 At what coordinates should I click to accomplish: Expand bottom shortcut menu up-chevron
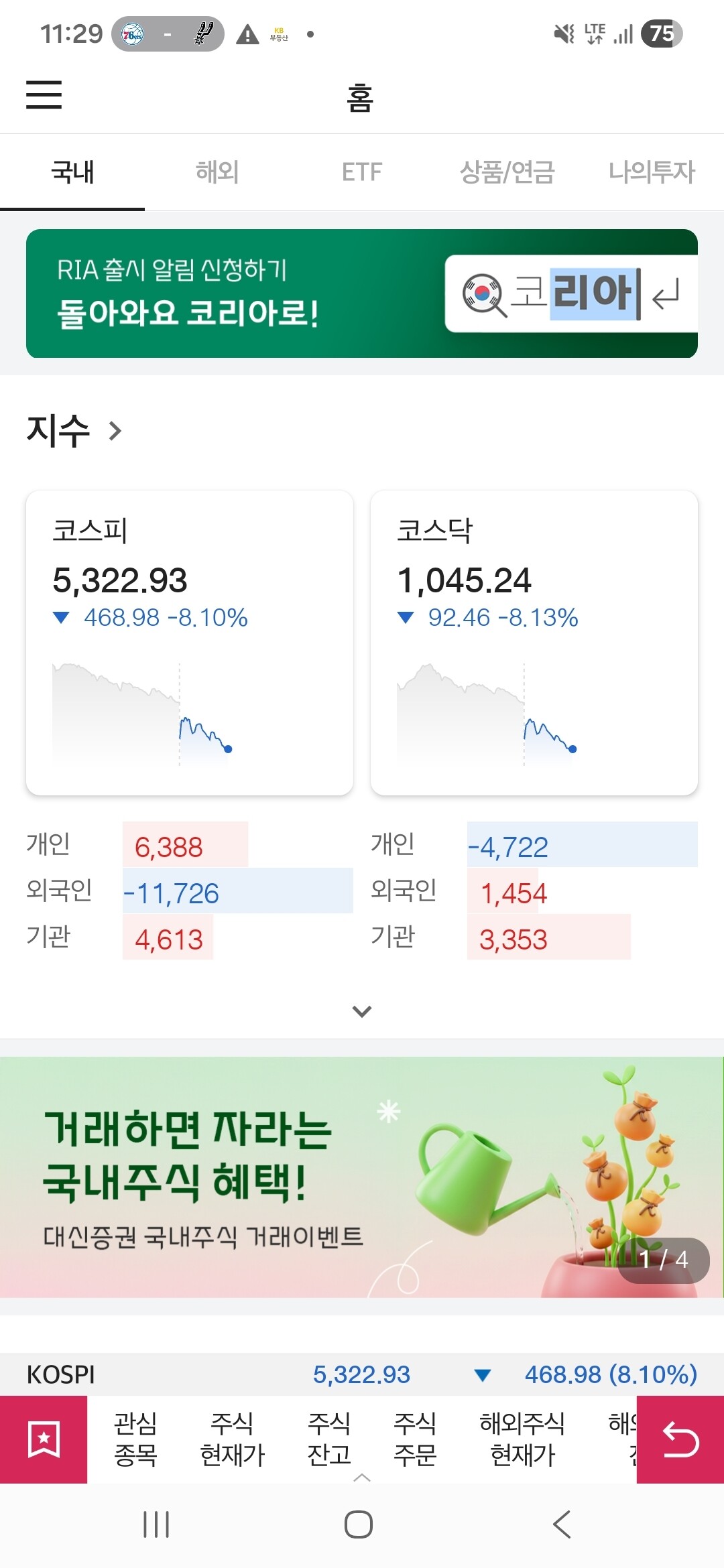click(361, 1477)
